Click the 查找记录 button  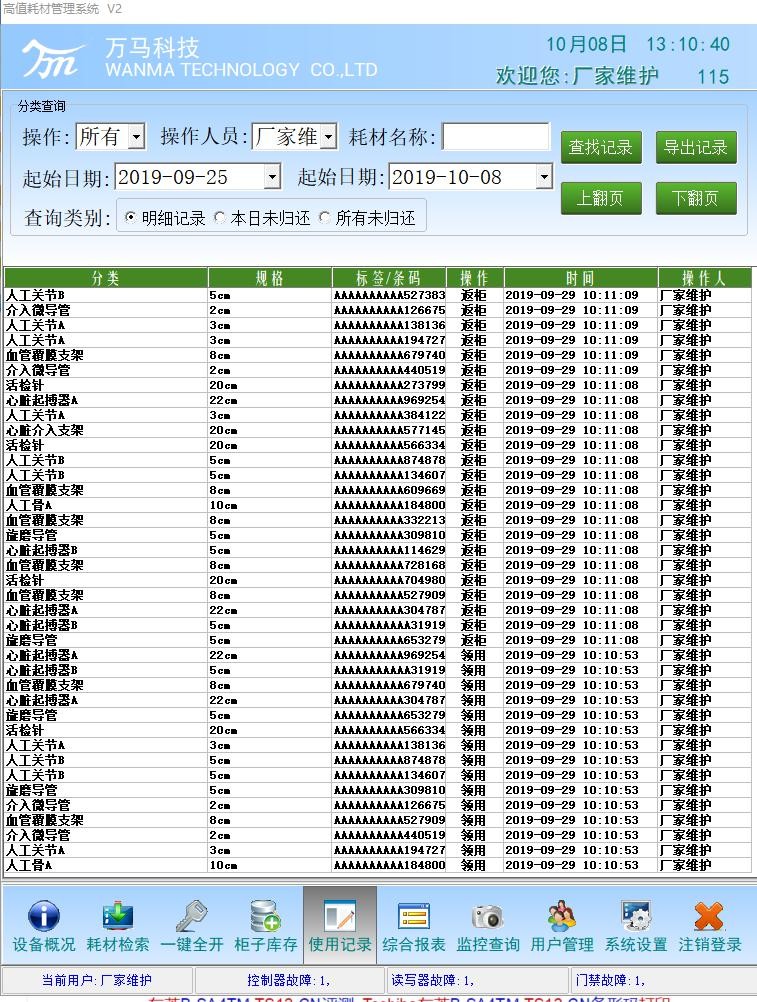point(601,148)
